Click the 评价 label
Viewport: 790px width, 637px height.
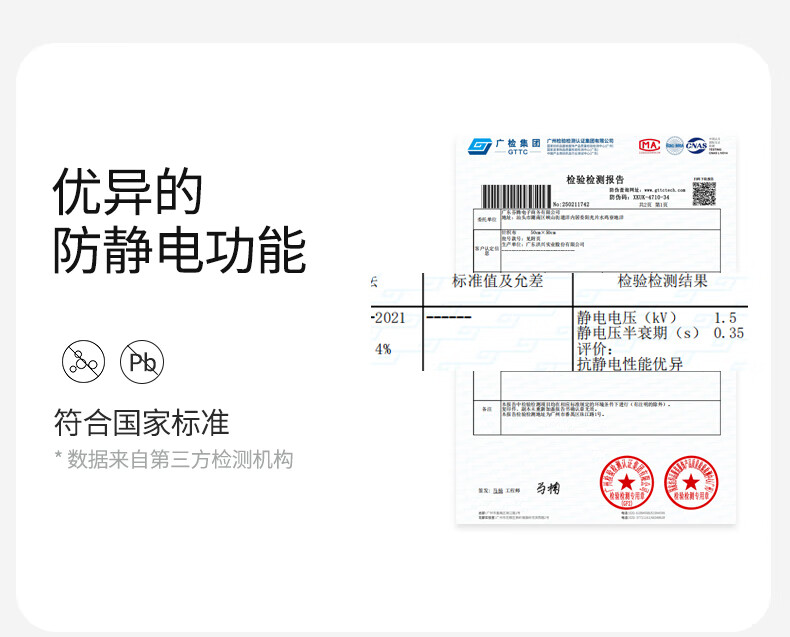coord(595,349)
